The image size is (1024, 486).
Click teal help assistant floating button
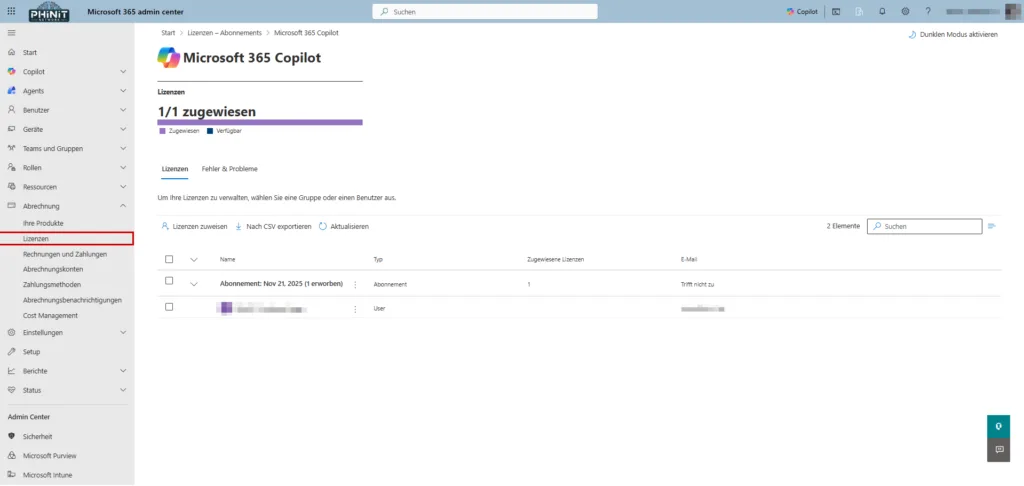pyautogui.click(x=999, y=427)
